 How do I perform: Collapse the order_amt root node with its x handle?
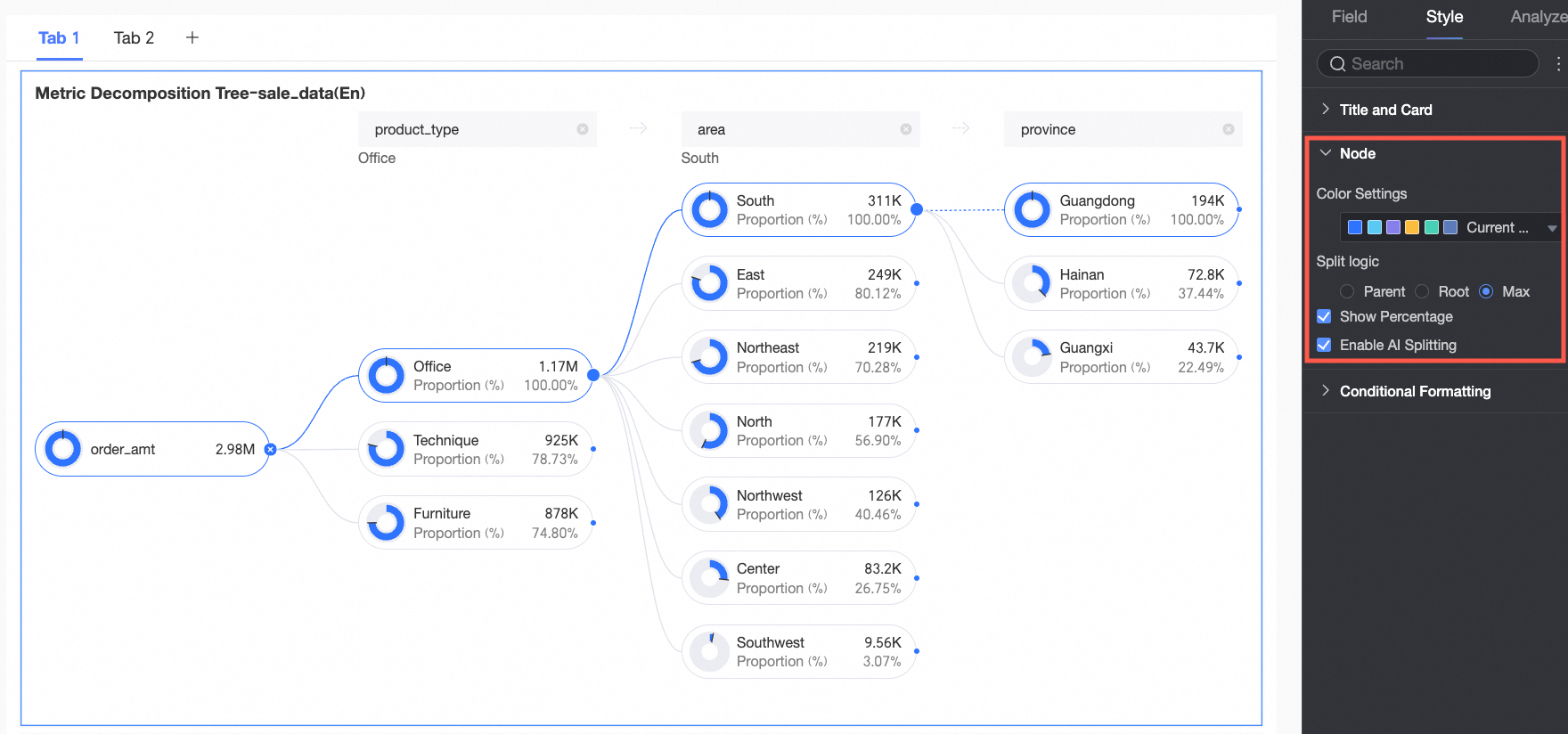271,450
